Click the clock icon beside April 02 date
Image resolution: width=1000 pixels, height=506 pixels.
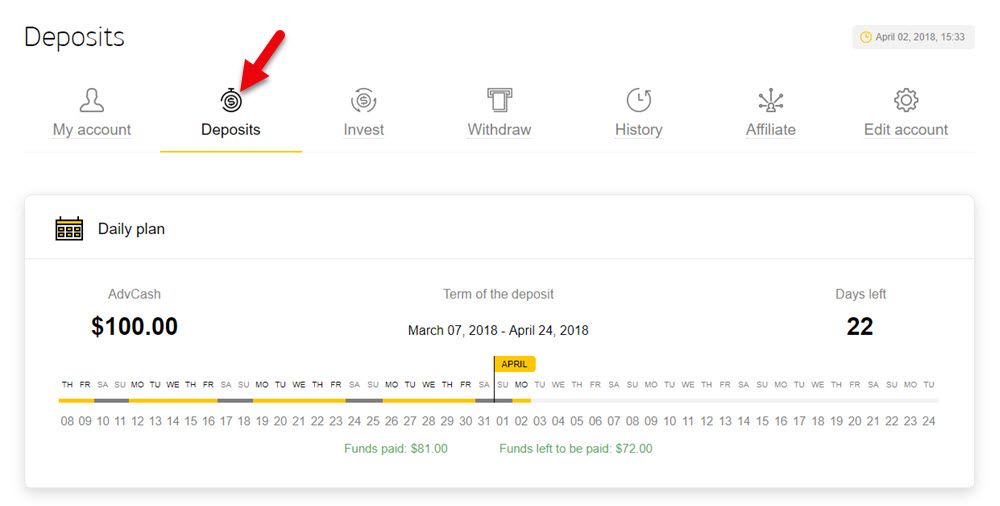click(x=865, y=37)
